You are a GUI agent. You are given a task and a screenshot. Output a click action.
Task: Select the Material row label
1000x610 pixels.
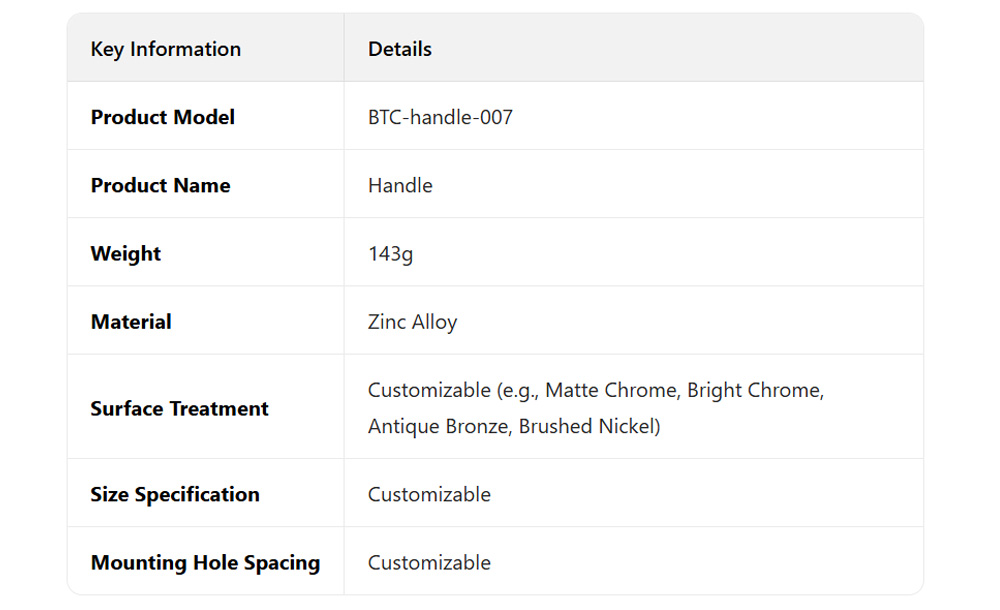pos(131,321)
